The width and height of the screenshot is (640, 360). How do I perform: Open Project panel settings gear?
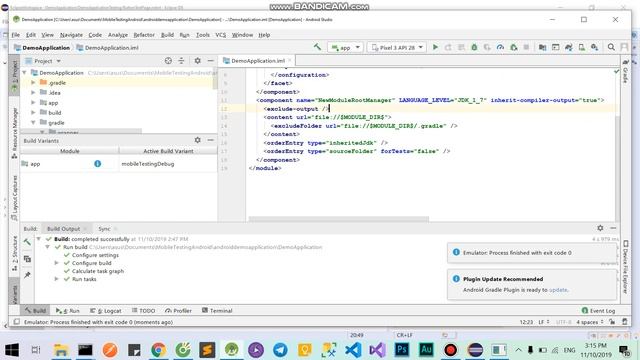[198, 61]
